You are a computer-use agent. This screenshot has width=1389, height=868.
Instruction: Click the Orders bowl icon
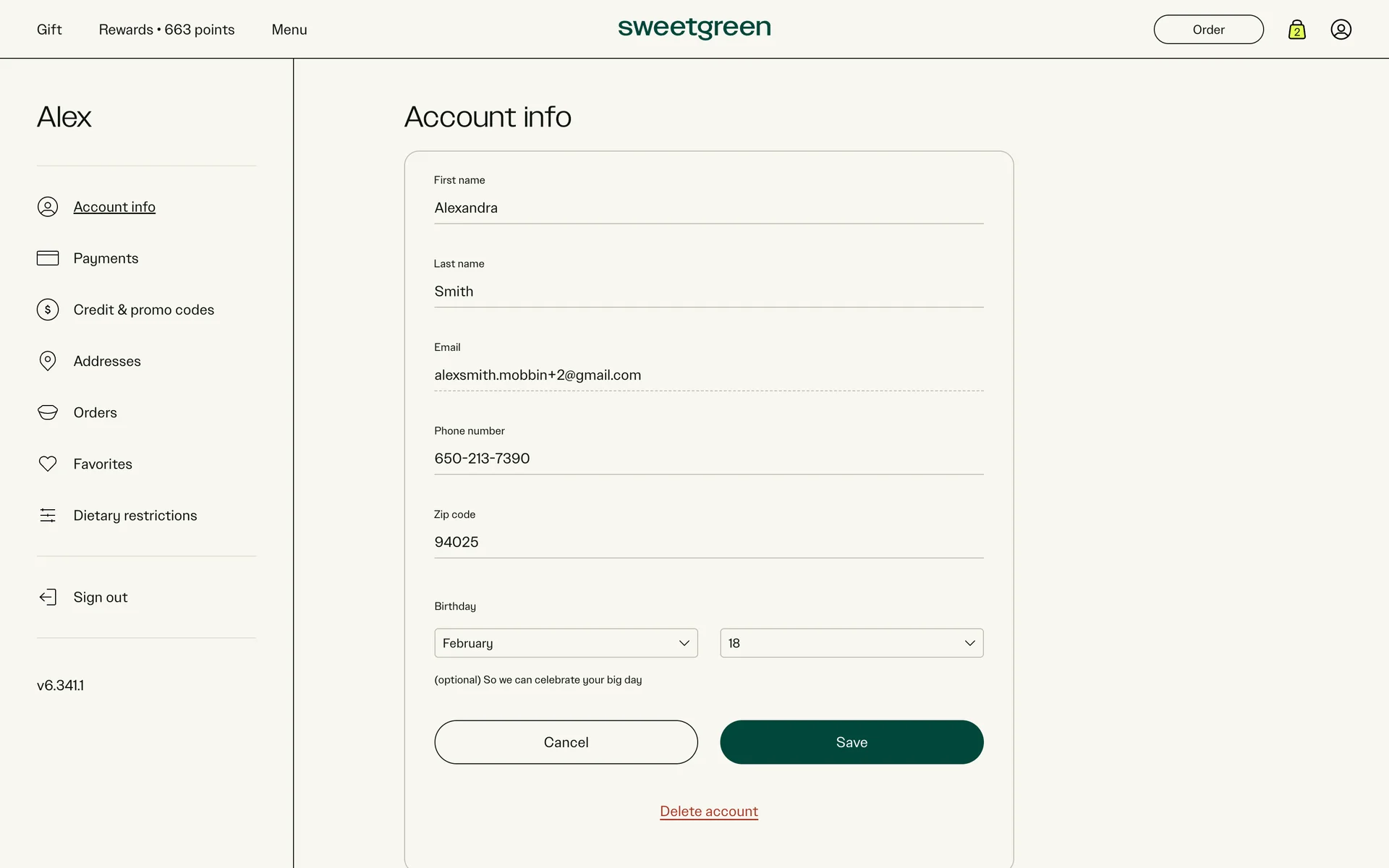pos(48,412)
